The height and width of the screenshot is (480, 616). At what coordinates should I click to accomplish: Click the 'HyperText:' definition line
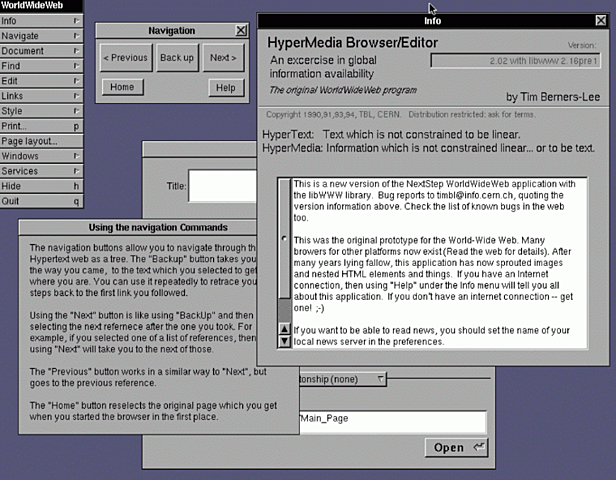(x=391, y=135)
